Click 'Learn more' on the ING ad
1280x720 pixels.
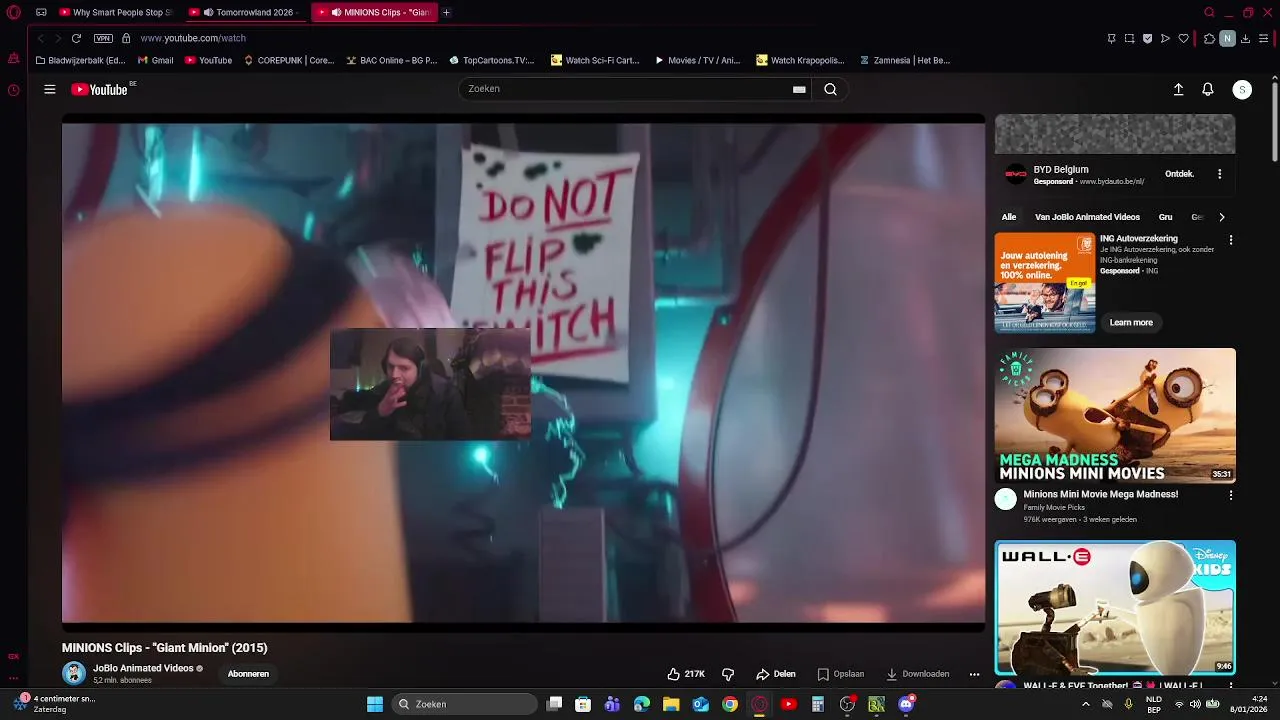1131,322
